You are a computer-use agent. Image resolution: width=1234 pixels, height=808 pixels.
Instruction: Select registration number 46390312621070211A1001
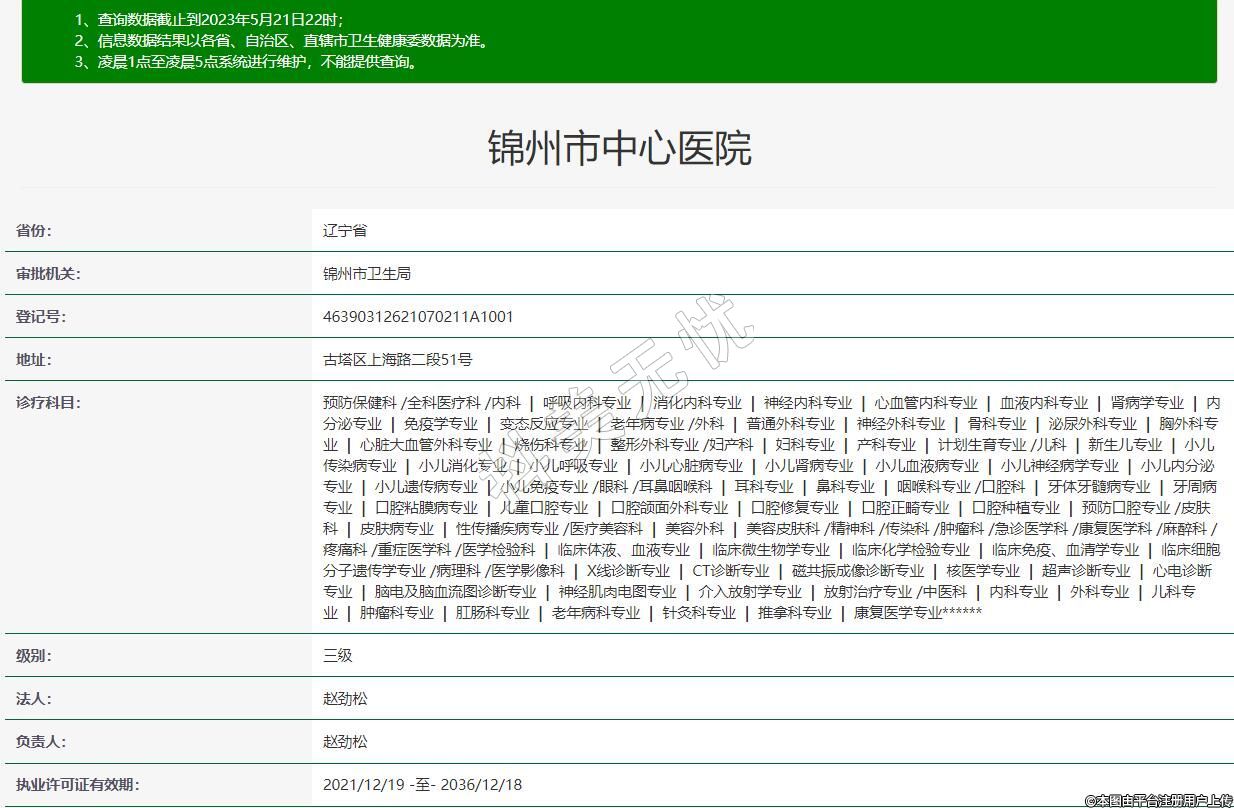[418, 317]
